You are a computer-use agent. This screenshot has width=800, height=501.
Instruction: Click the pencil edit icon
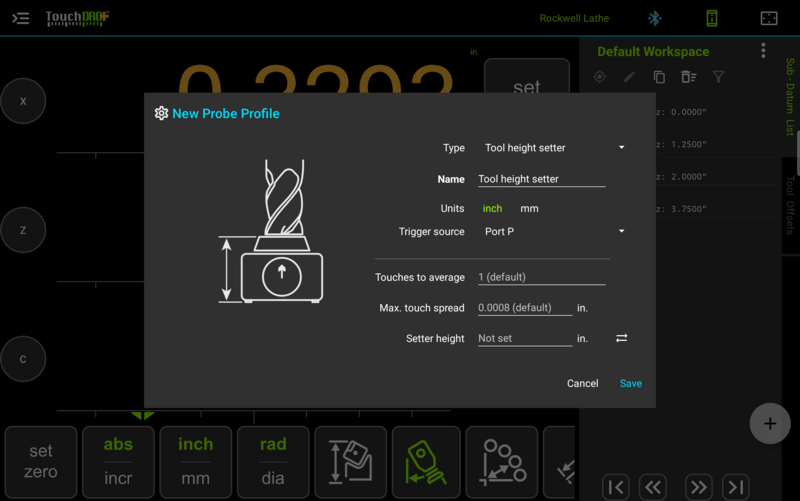coord(629,77)
